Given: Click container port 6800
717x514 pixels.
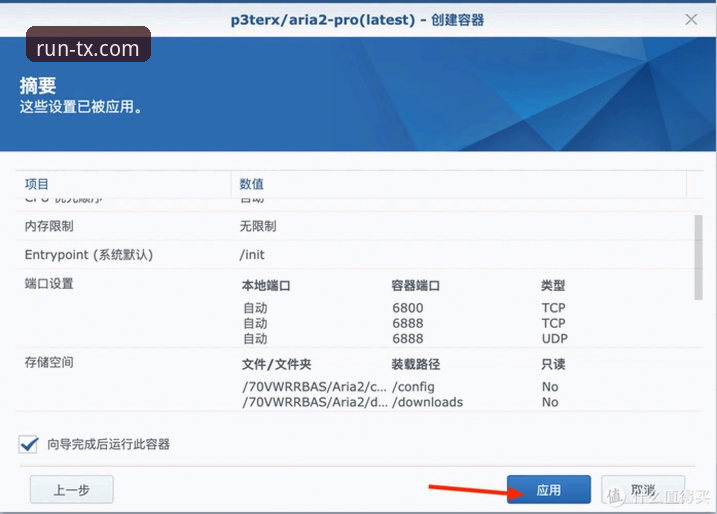Looking at the screenshot, I should click(x=407, y=308).
